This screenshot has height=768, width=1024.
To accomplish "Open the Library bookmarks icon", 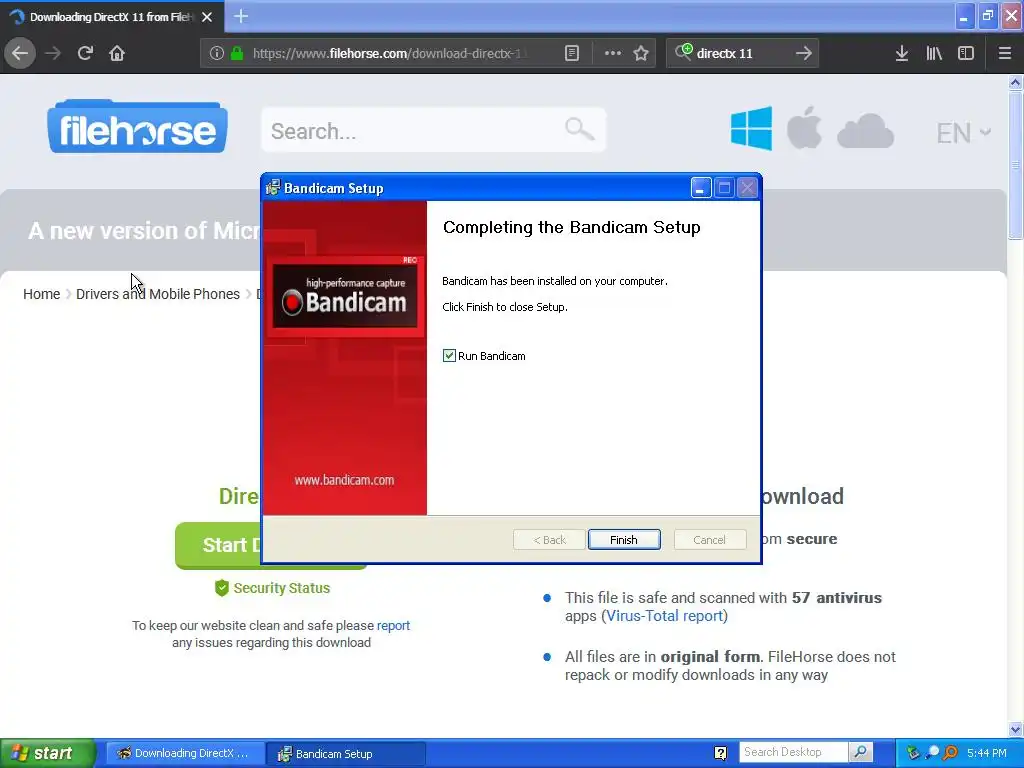I will point(934,54).
